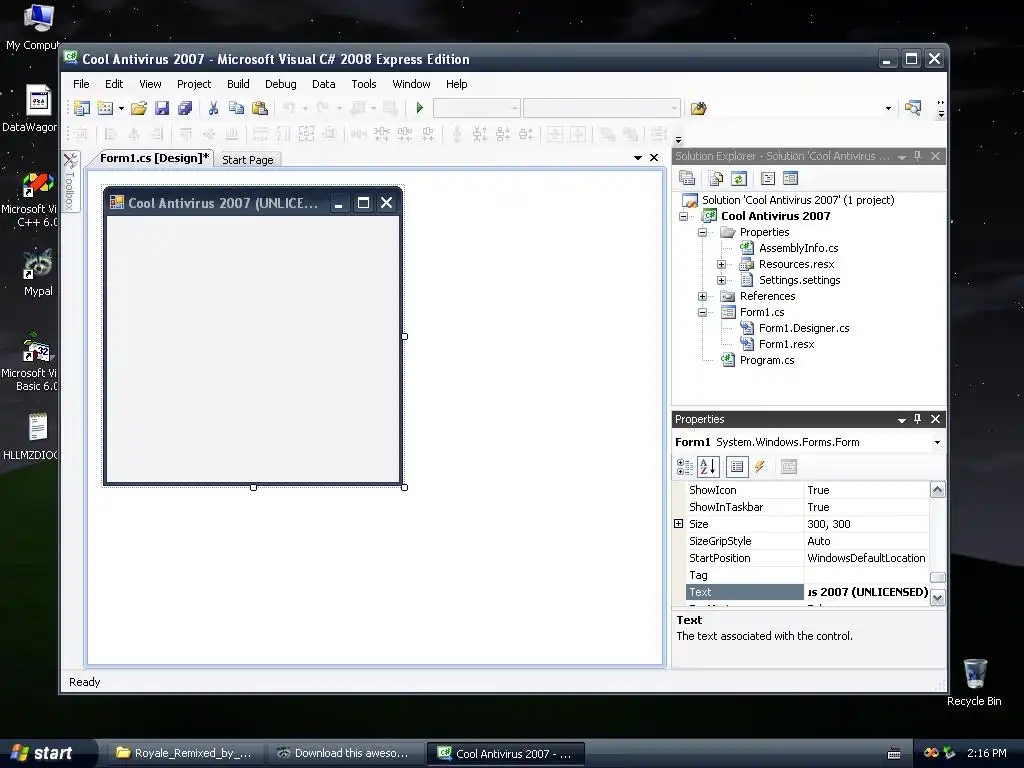Open the active files dropdown arrow in the document well
This screenshot has width=1024, height=768.
point(638,158)
